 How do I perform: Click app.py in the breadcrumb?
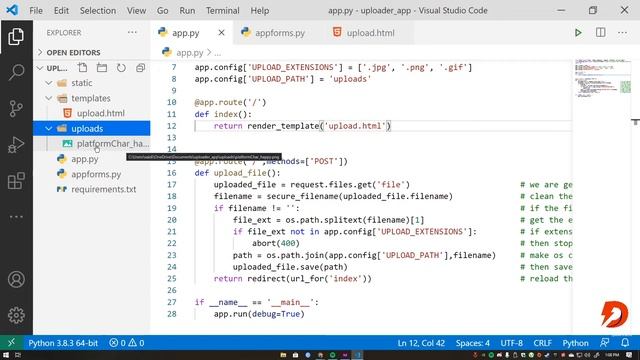point(189,53)
